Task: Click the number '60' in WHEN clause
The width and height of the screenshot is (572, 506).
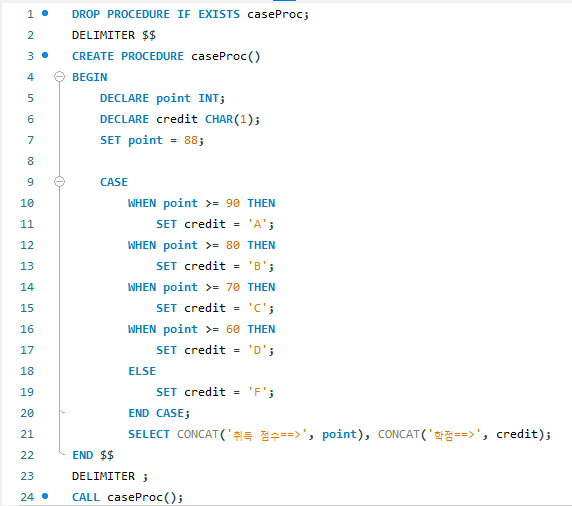Action: 233,329
